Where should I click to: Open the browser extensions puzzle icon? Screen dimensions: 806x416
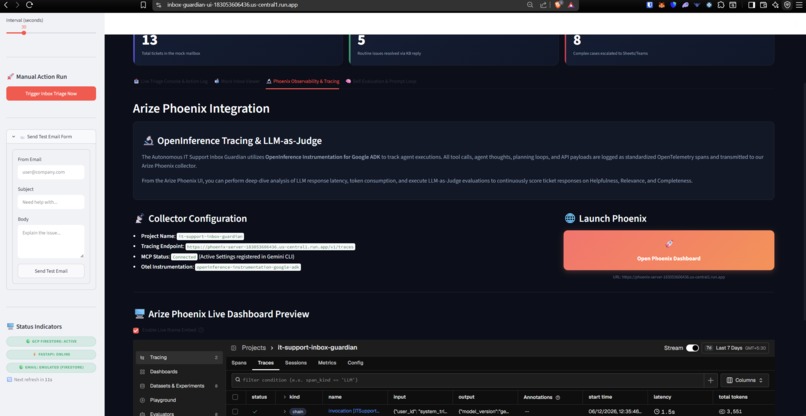721,5
